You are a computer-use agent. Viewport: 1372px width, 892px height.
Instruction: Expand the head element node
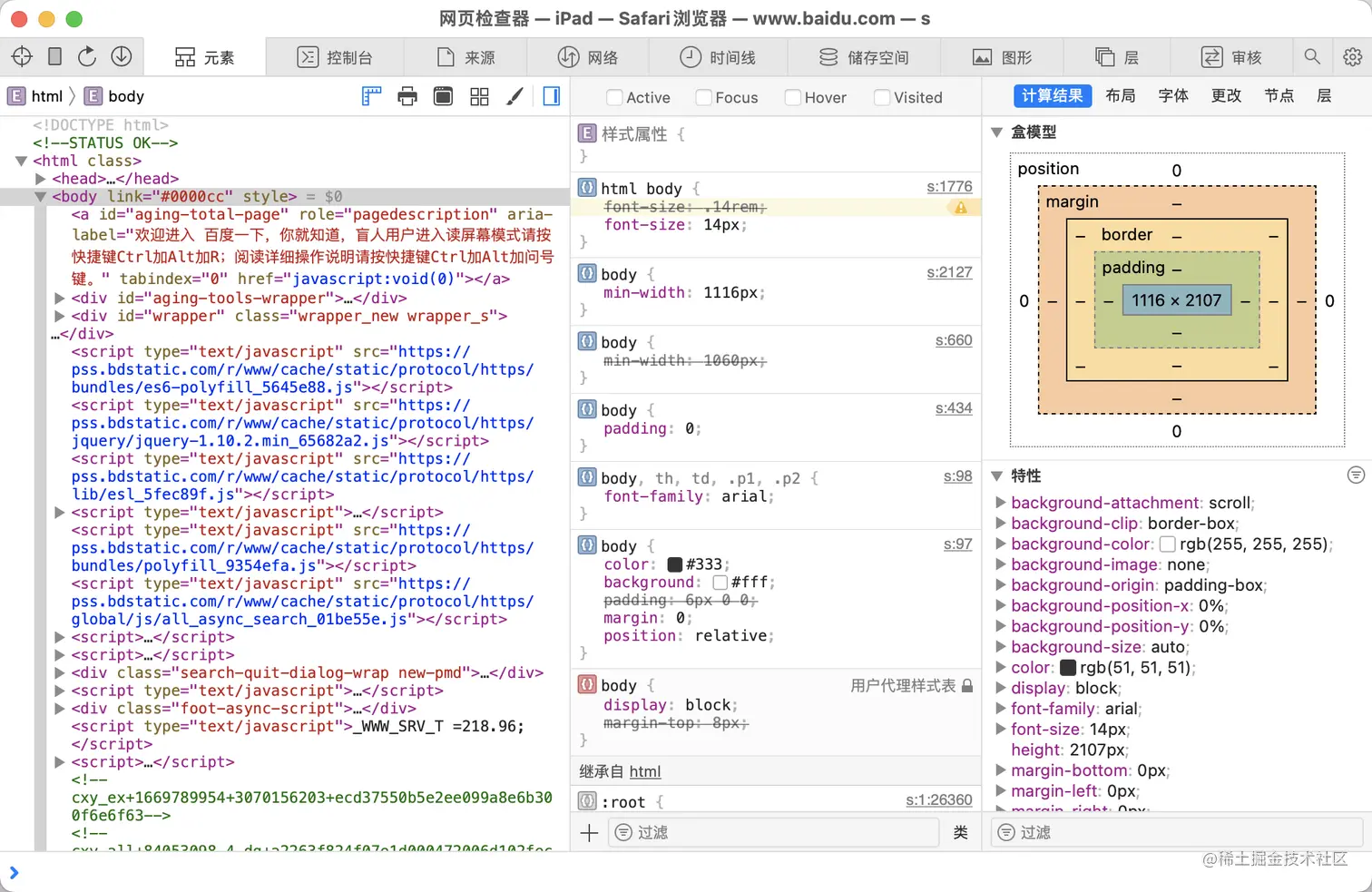point(40,179)
